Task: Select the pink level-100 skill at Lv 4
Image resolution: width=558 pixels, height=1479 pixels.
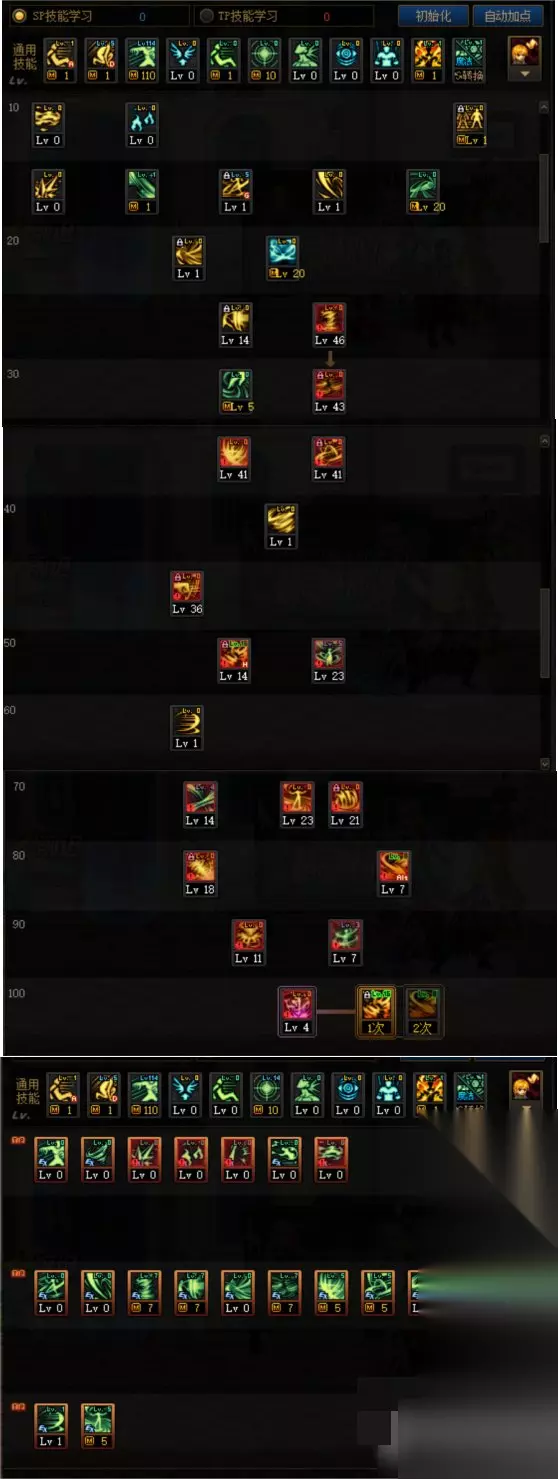Action: click(x=297, y=1011)
